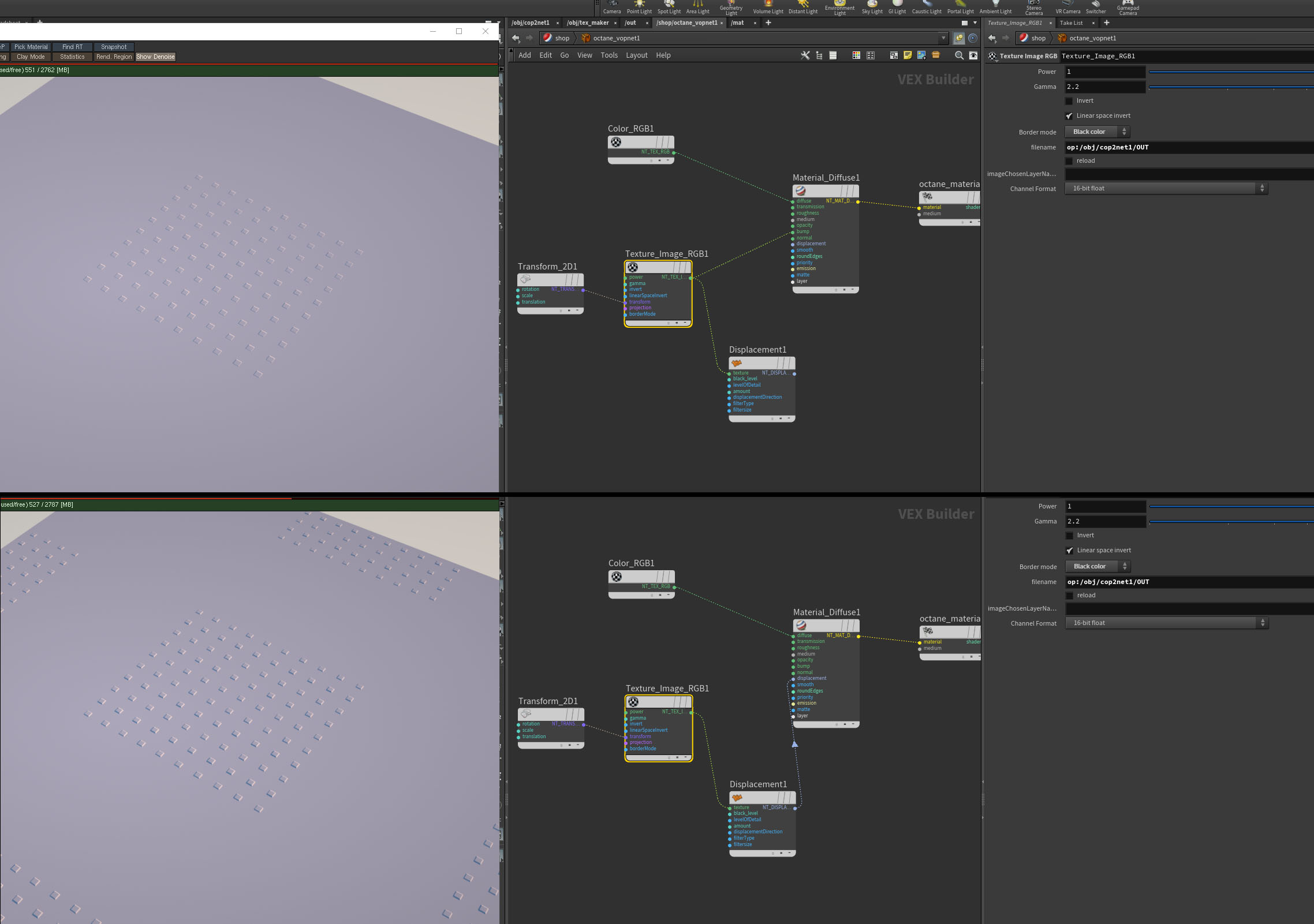Switch to the /obj/tex_maker tab

tap(587, 23)
